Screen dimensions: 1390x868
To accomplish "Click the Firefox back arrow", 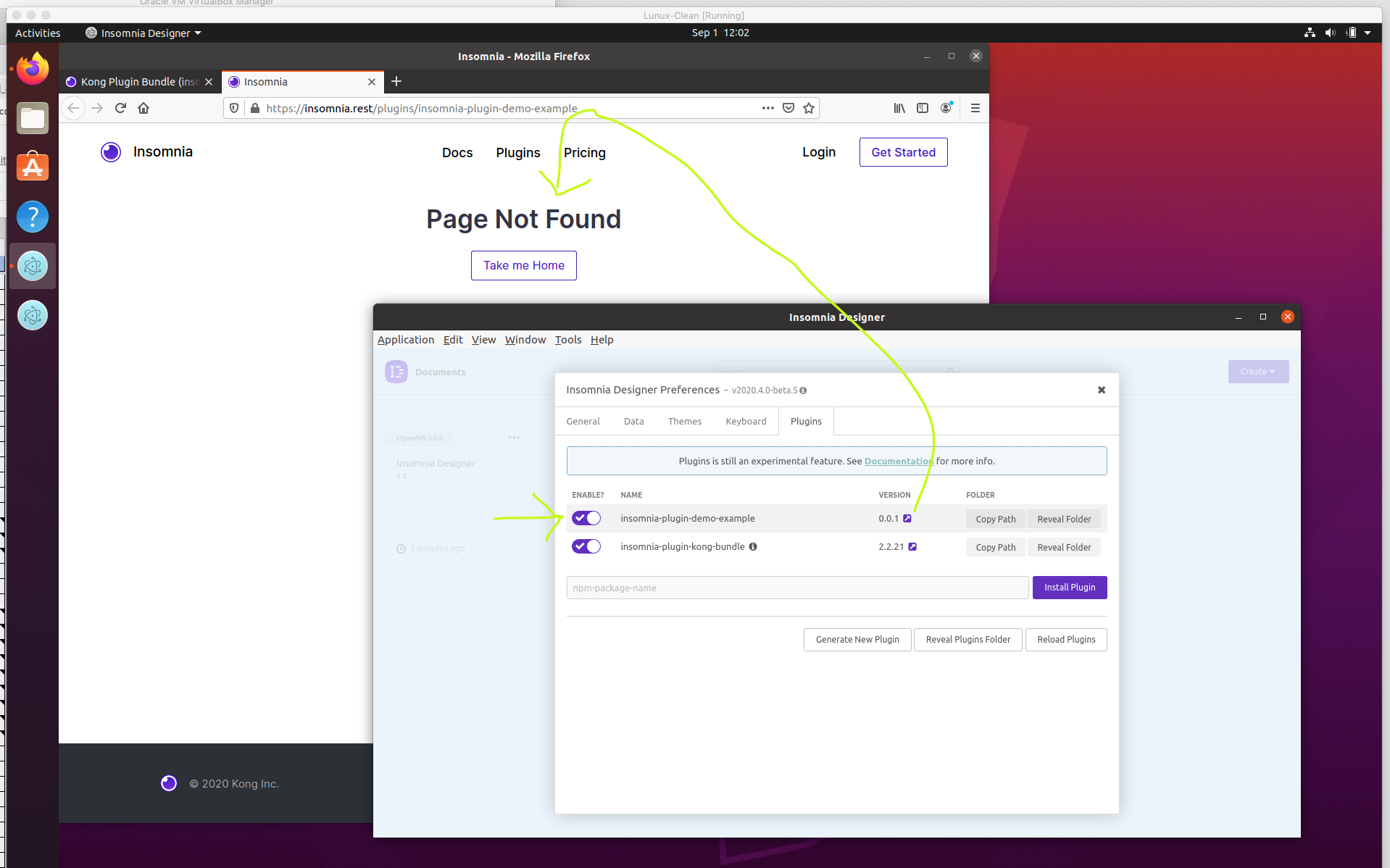I will tap(73, 108).
